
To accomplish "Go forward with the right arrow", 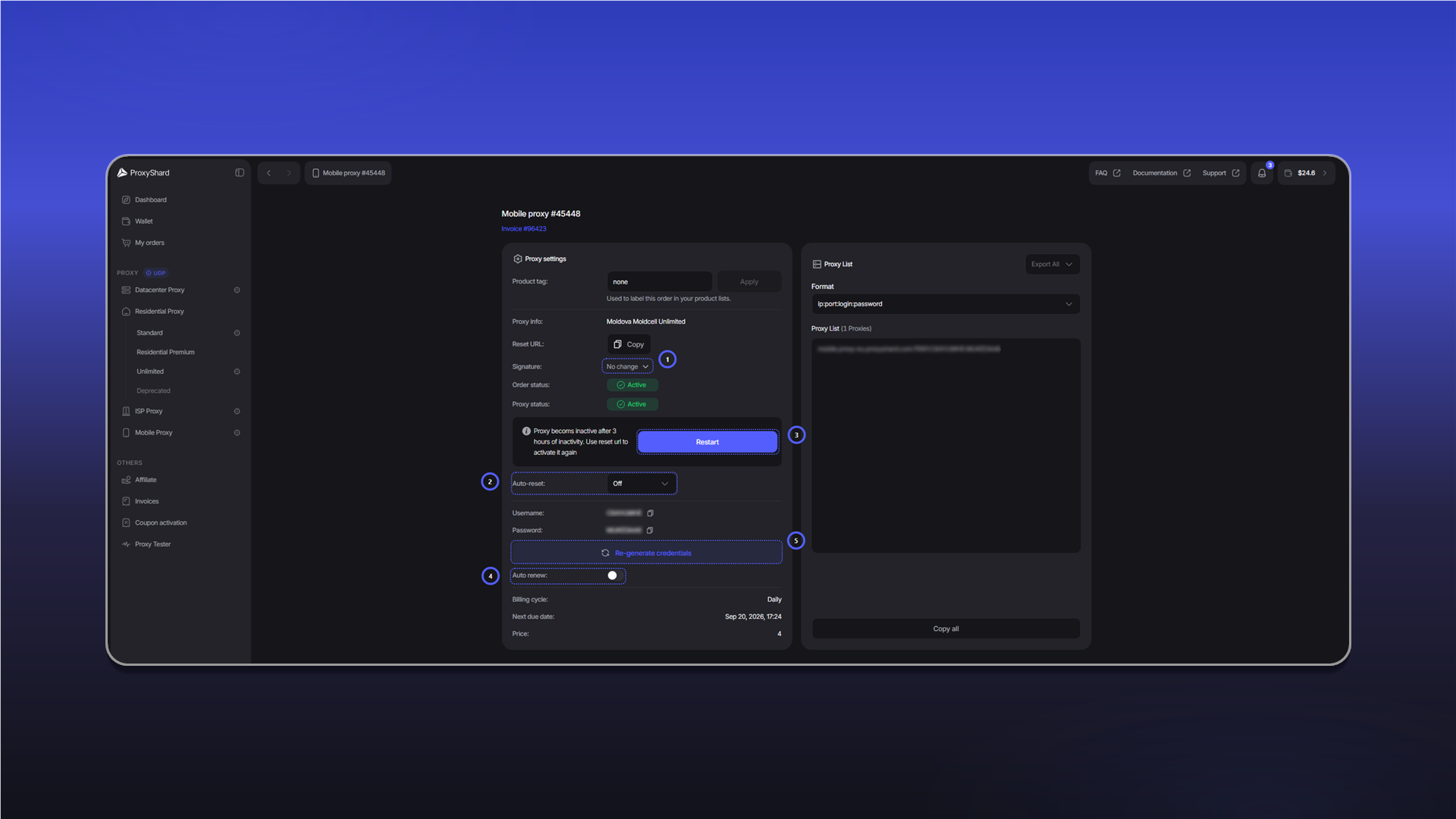I will [289, 173].
